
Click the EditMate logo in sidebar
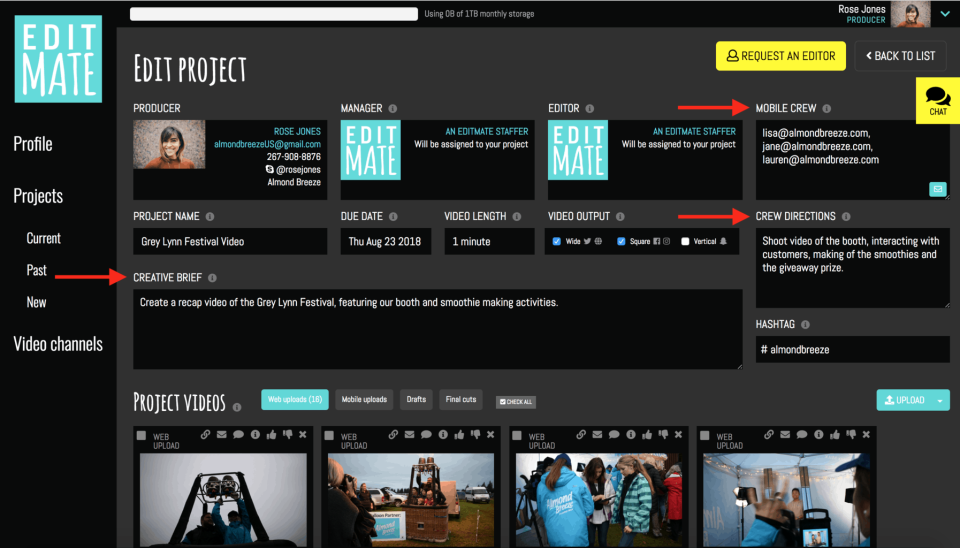click(x=58, y=59)
